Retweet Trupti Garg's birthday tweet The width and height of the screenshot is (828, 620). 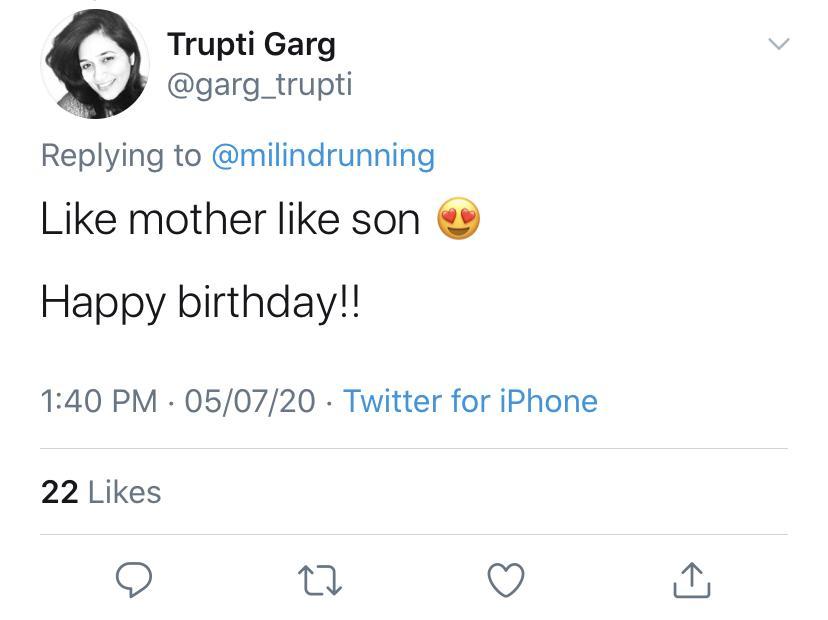[320, 580]
